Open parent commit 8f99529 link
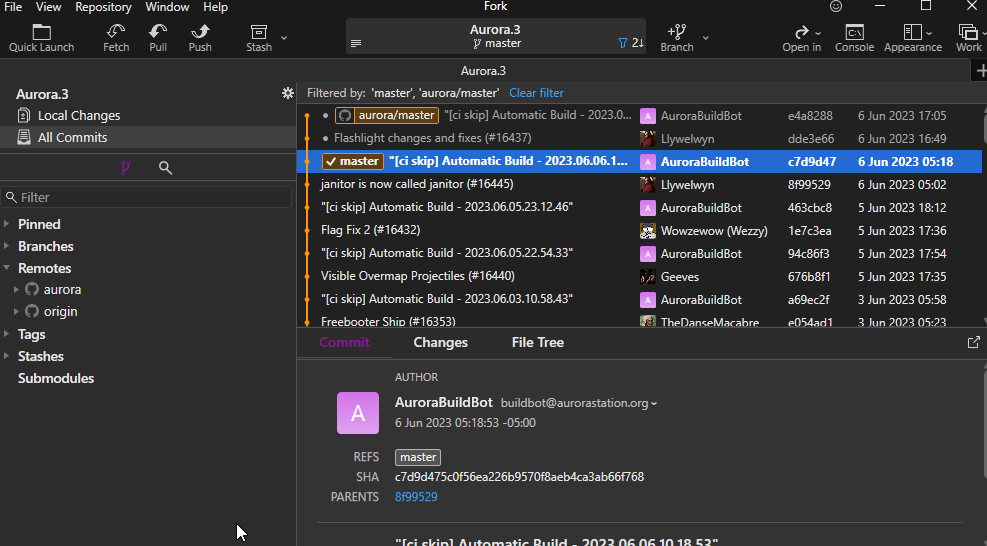This screenshot has height=546, width=987. tap(416, 497)
